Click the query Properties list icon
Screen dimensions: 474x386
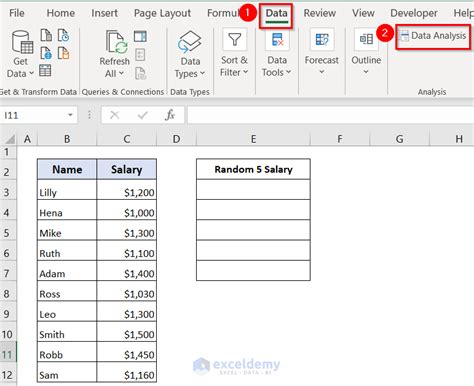(x=140, y=55)
